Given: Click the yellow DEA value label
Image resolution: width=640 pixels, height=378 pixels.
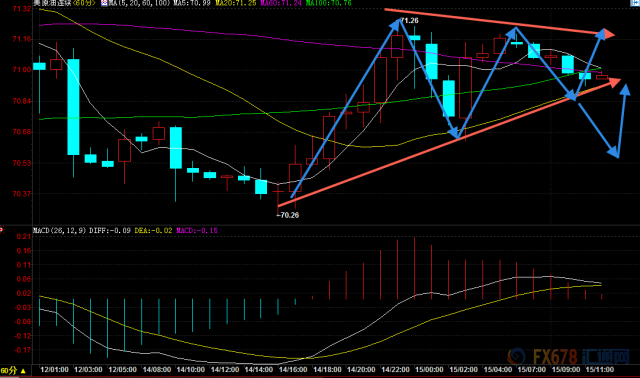Looking at the screenshot, I should point(153,231).
